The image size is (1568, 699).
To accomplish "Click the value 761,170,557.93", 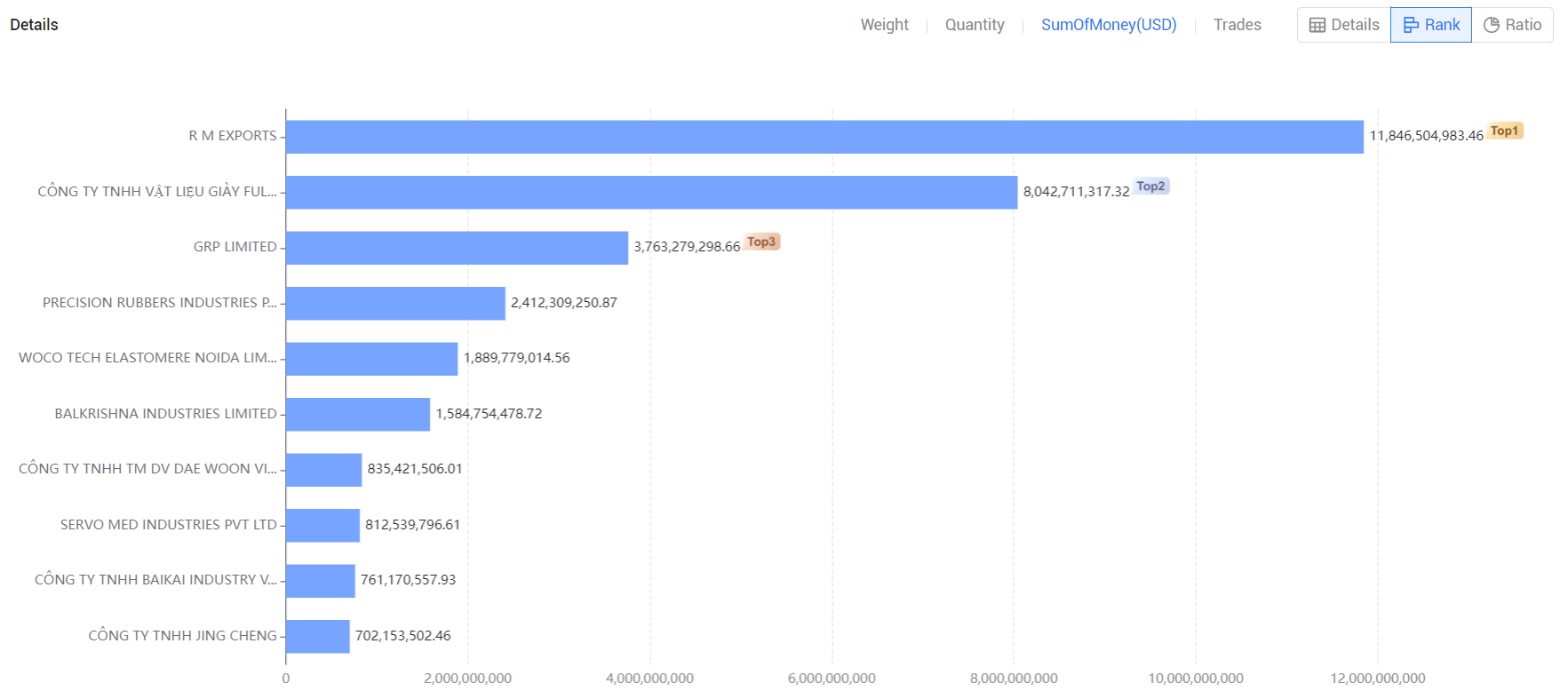I will point(408,580).
